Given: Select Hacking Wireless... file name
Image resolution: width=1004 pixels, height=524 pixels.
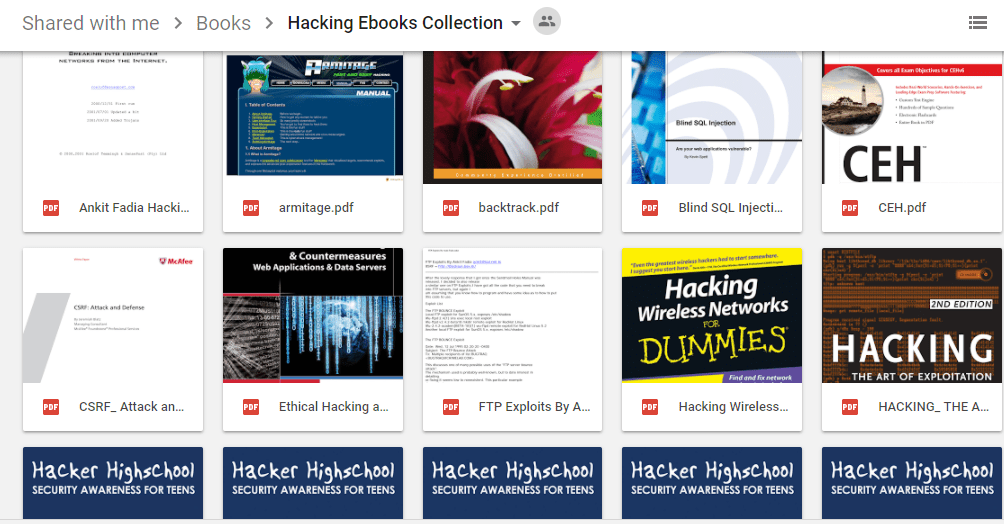Looking at the screenshot, I should [733, 407].
